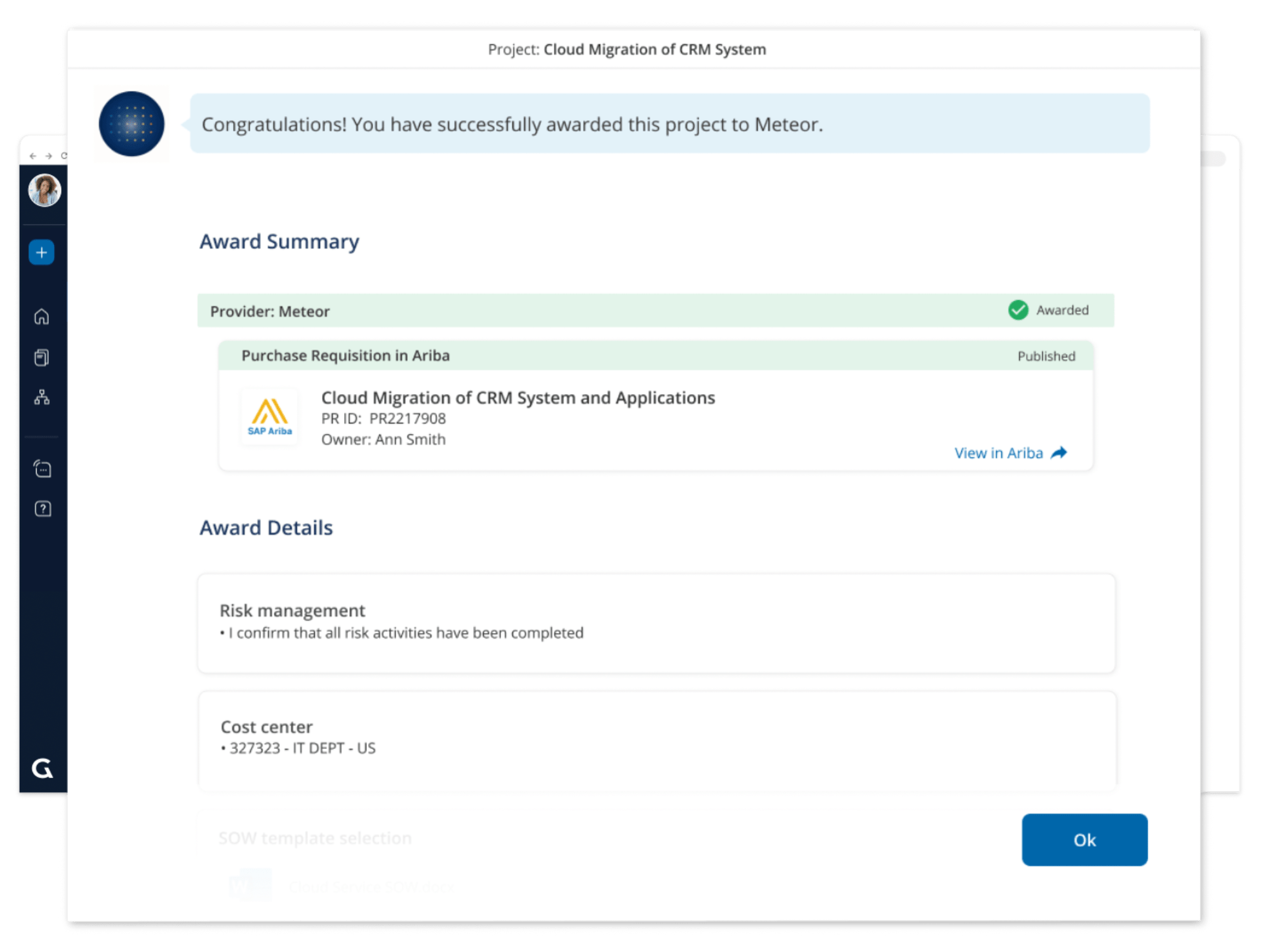Click the SOW template selection heading
Screen dimensions: 1270x952
pyautogui.click(x=315, y=838)
